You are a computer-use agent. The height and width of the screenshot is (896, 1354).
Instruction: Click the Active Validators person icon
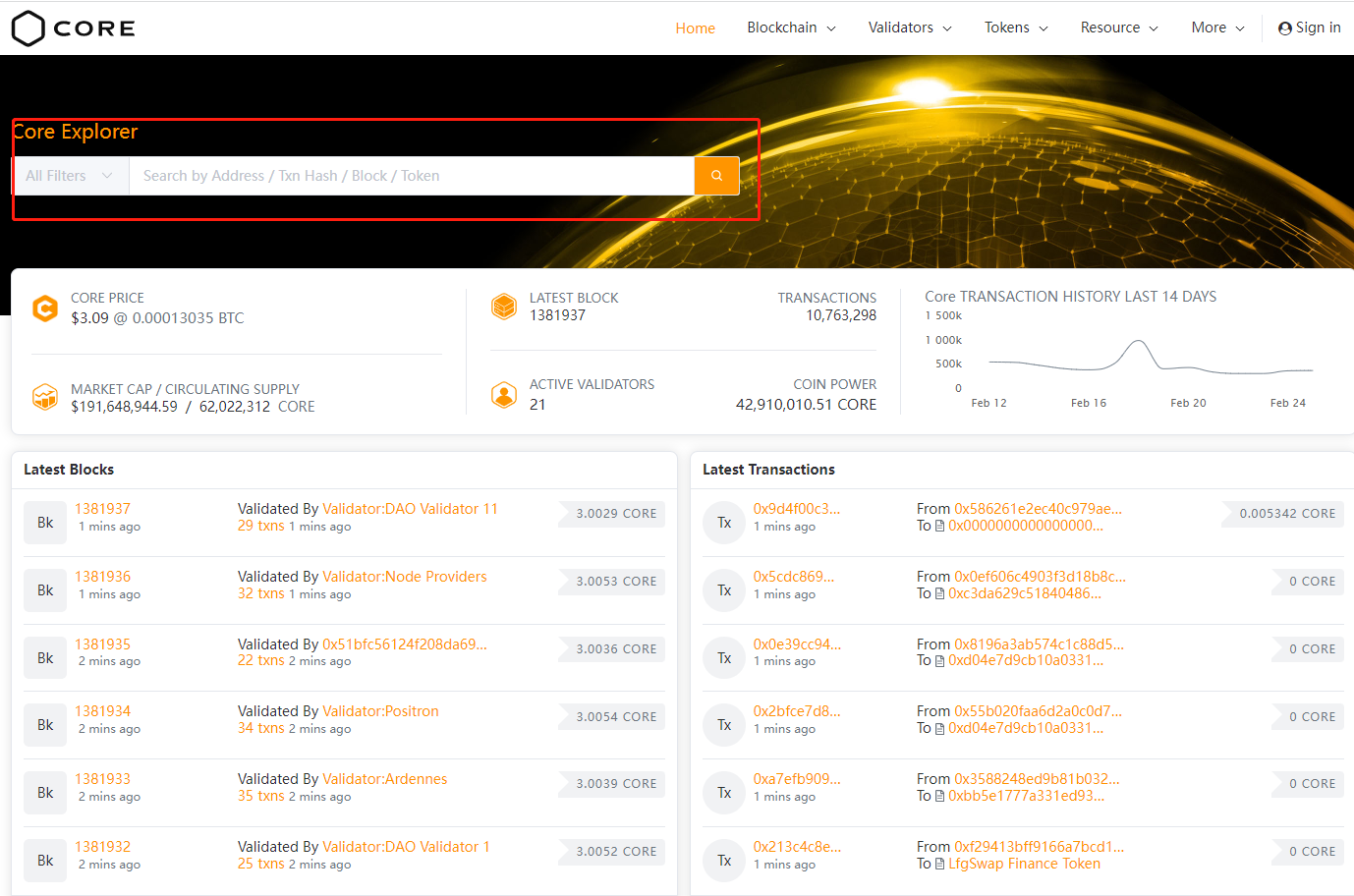click(x=504, y=395)
